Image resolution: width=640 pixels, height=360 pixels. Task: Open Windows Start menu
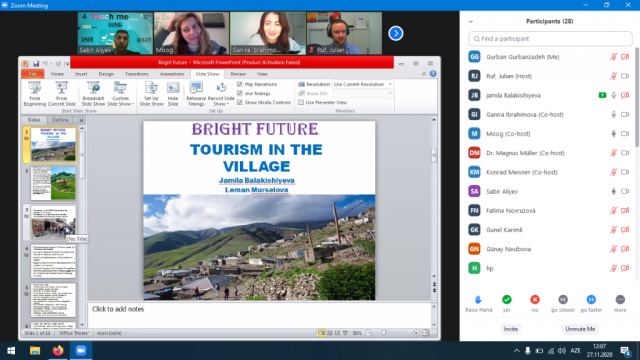[x=11, y=351]
